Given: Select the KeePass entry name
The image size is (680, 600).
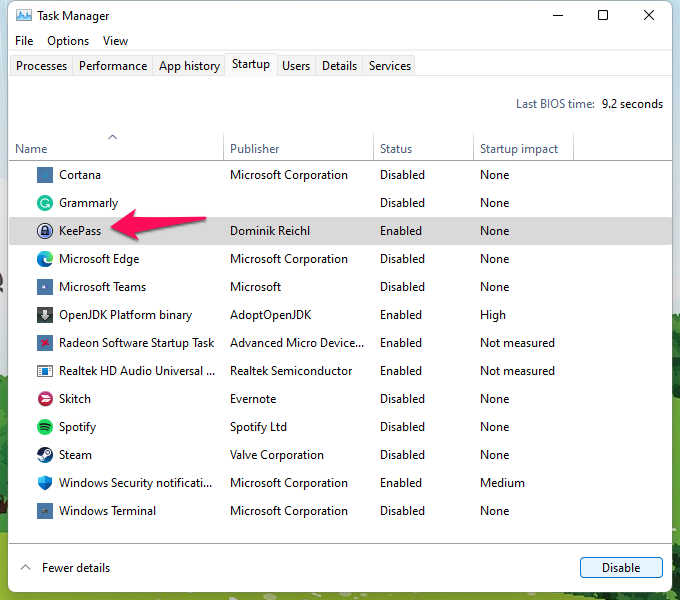Looking at the screenshot, I should click(80, 231).
